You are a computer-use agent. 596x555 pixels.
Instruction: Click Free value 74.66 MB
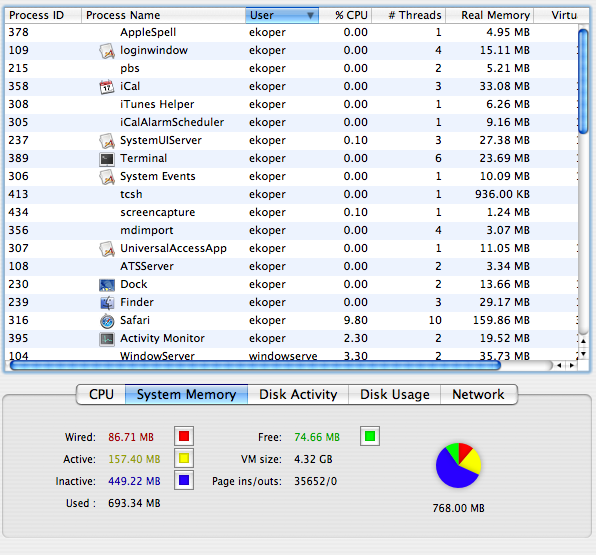(x=317, y=437)
